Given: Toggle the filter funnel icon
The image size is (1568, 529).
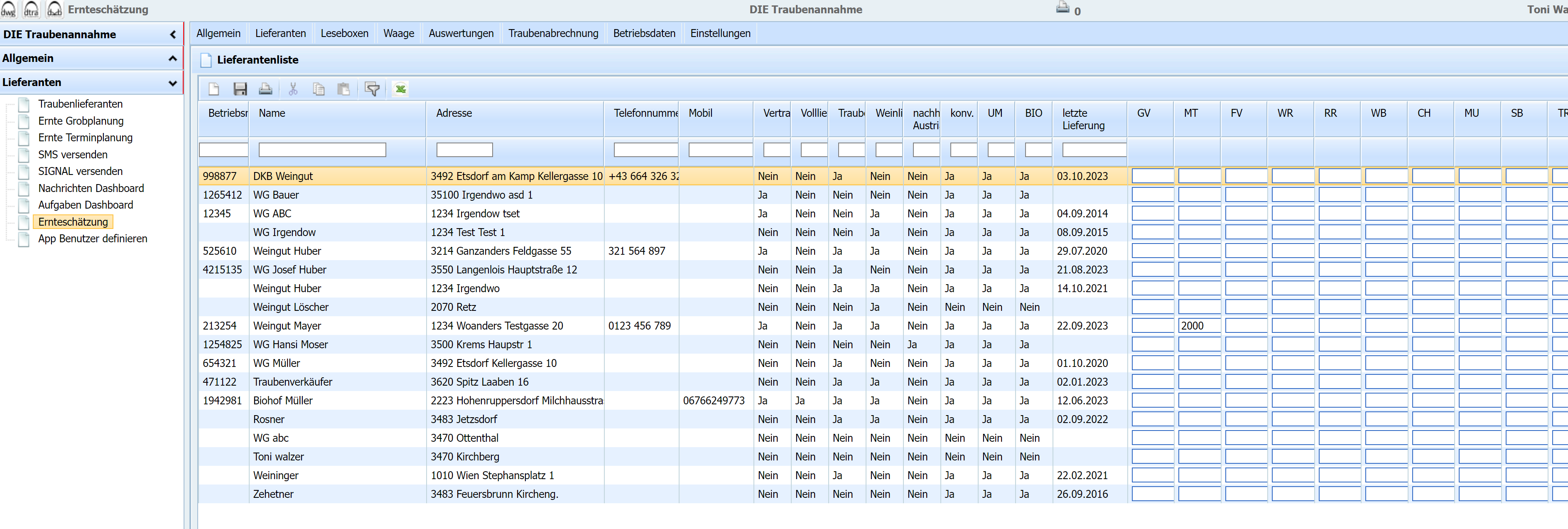Looking at the screenshot, I should coord(372,89).
